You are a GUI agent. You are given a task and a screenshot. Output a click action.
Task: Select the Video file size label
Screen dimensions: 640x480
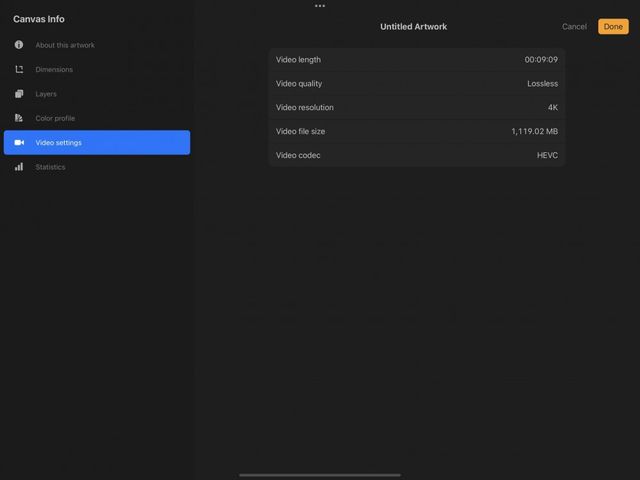pos(300,131)
